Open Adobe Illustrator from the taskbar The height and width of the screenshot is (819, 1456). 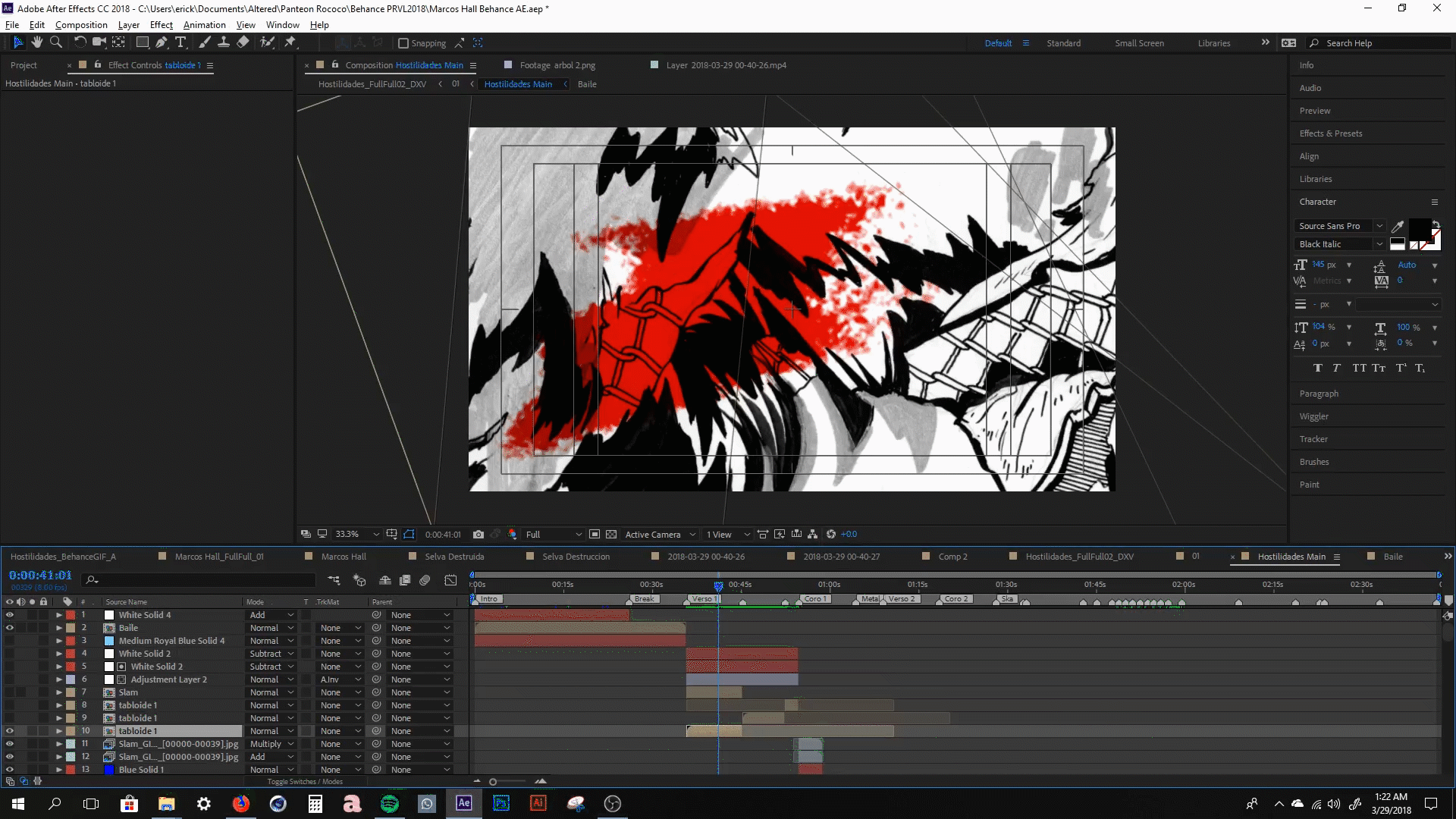[x=538, y=803]
